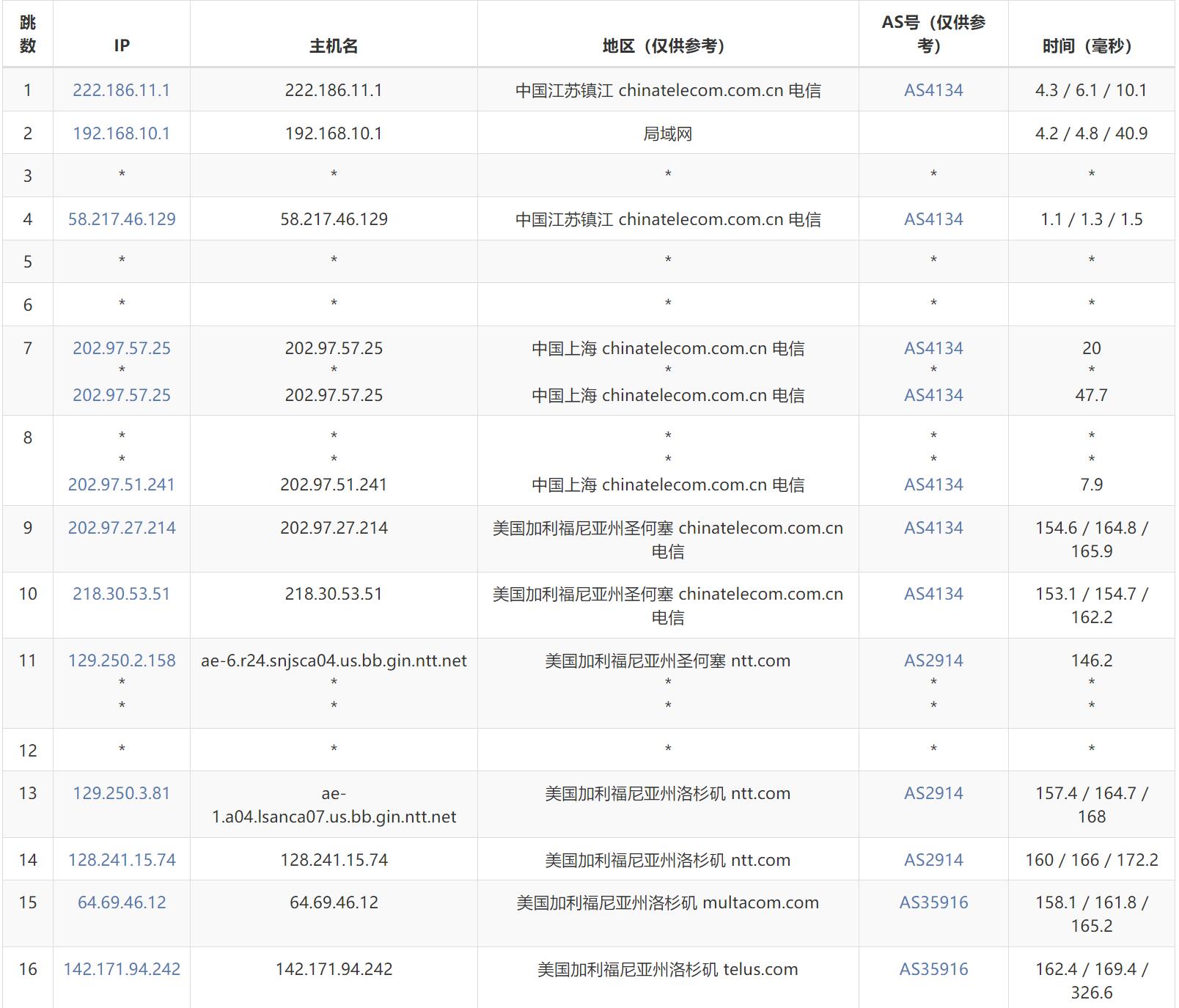The image size is (1179, 1008).
Task: Click AS4134 link in hop 9 row
Action: [933, 528]
